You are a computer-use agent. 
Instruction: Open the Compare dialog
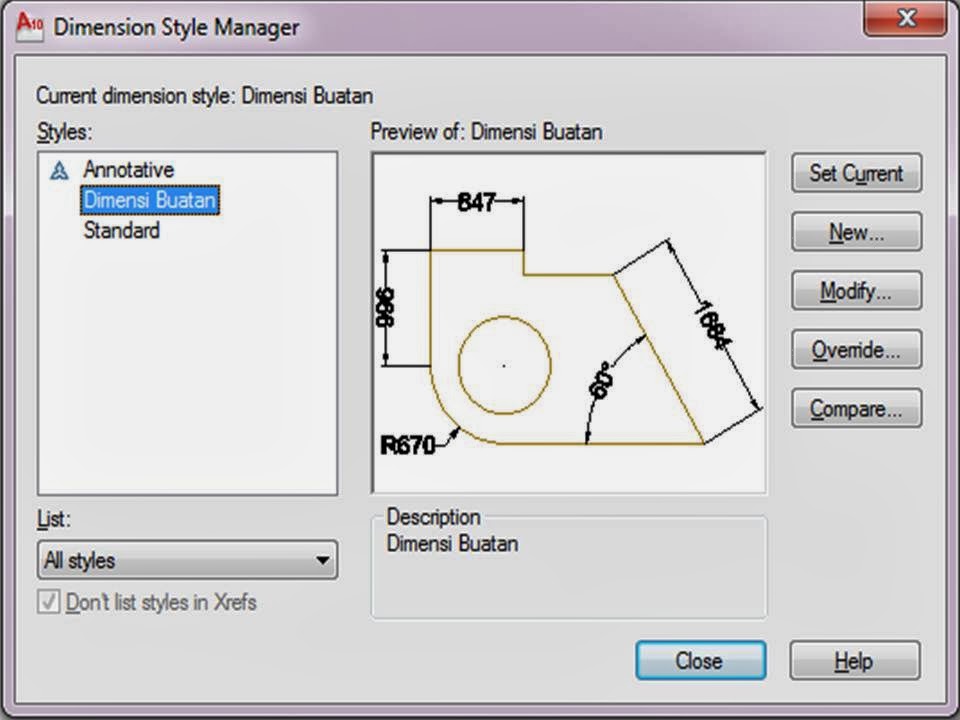[x=855, y=408]
